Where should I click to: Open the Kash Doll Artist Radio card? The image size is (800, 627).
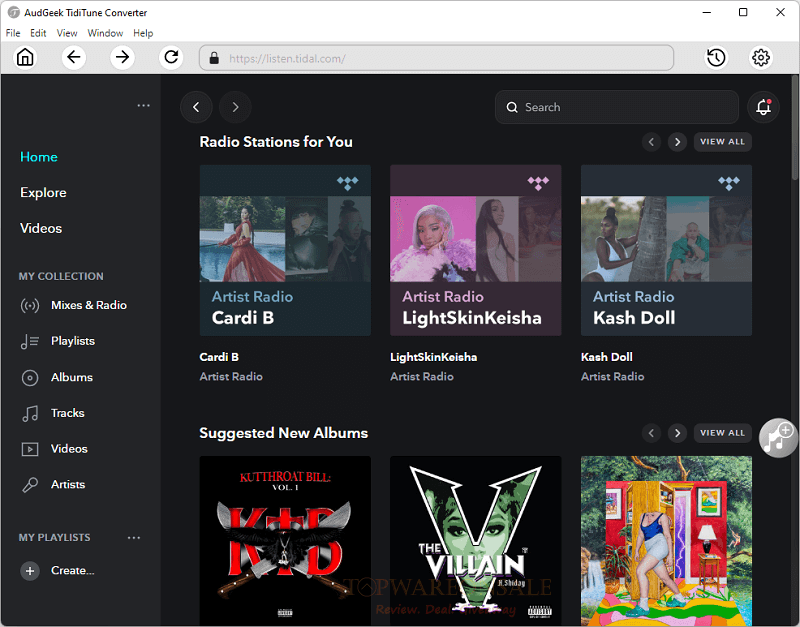point(666,250)
